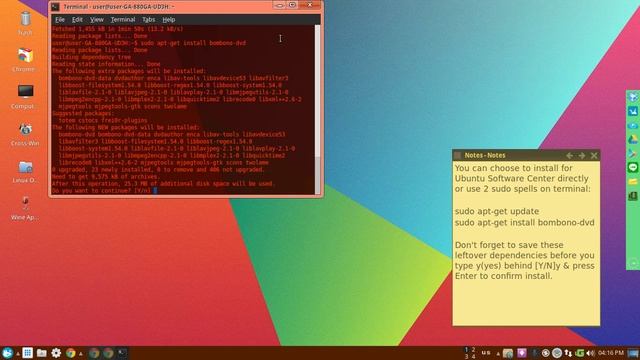Click the purple diamond tray icon
This screenshot has height=360, width=640.
point(522,353)
